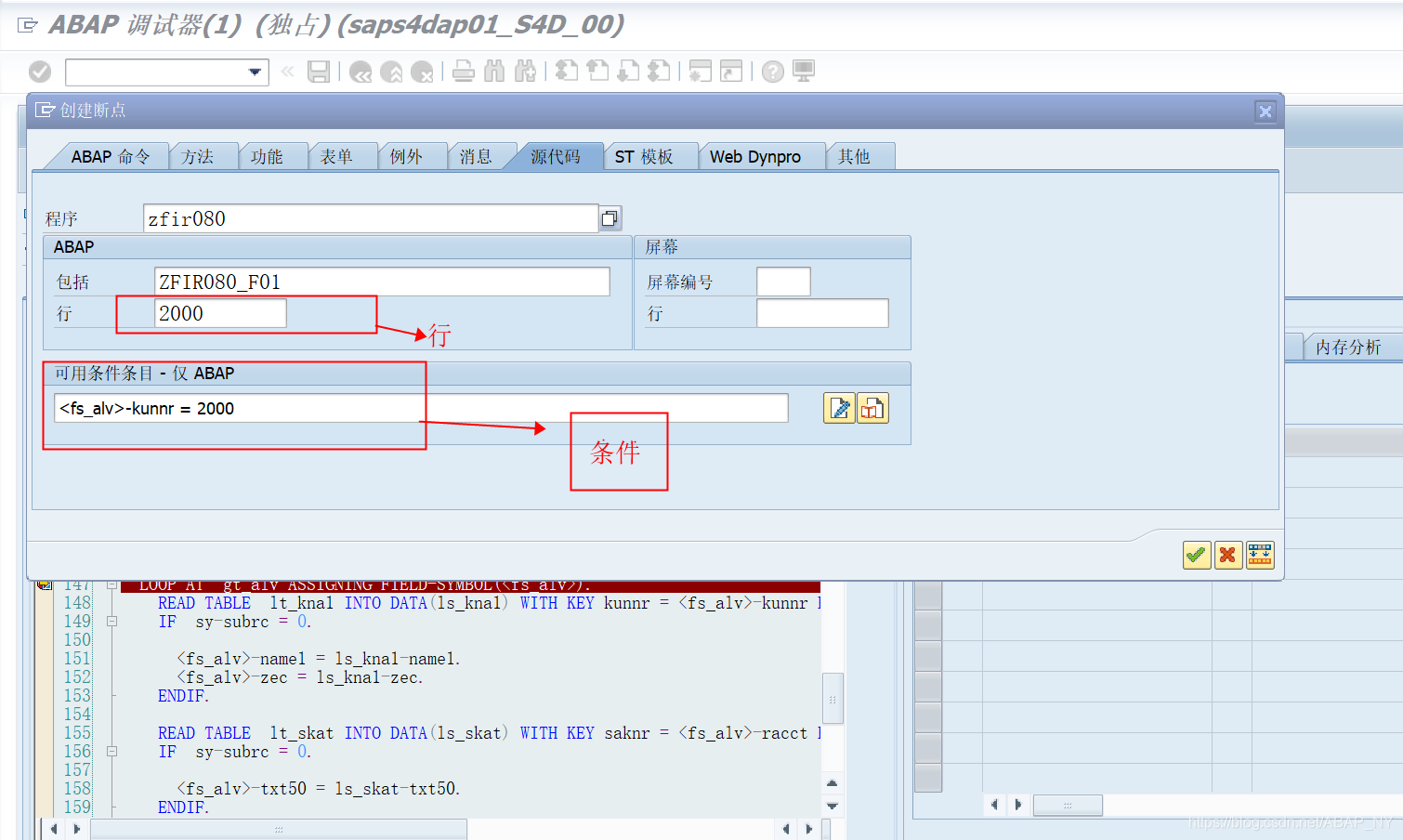
Task: Click the tab selection button beside the red X
Action: pos(1260,555)
